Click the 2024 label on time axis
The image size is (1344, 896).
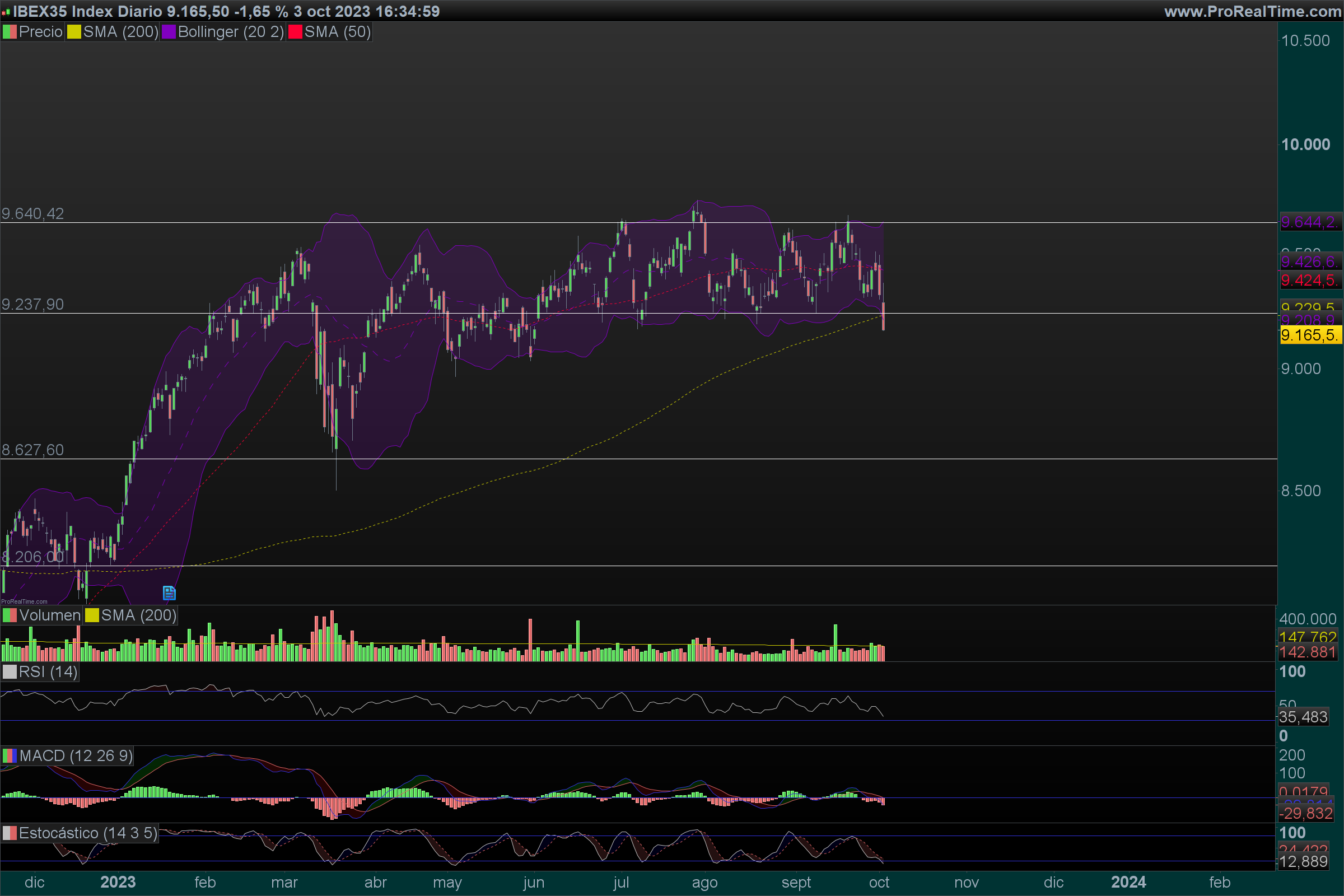pyautogui.click(x=1128, y=883)
